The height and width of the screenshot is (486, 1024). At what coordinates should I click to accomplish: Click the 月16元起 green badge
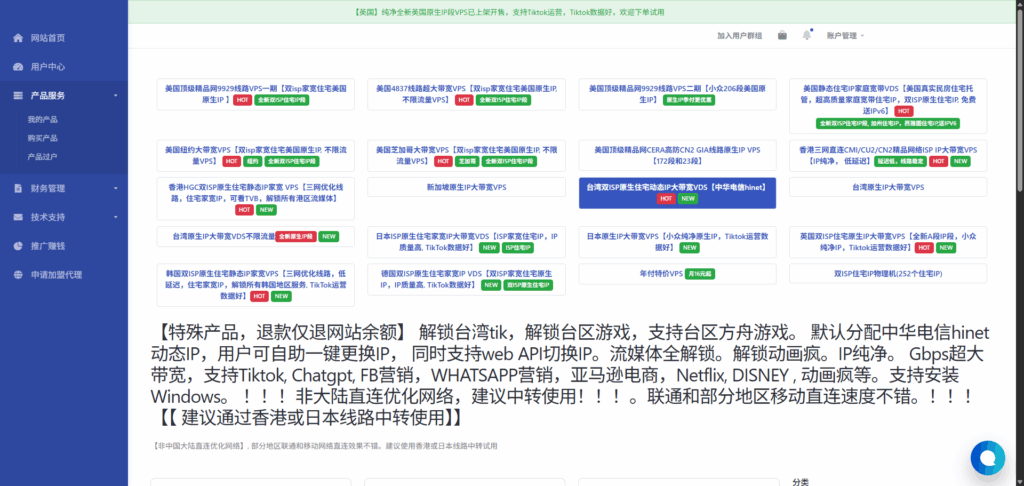click(x=700, y=274)
